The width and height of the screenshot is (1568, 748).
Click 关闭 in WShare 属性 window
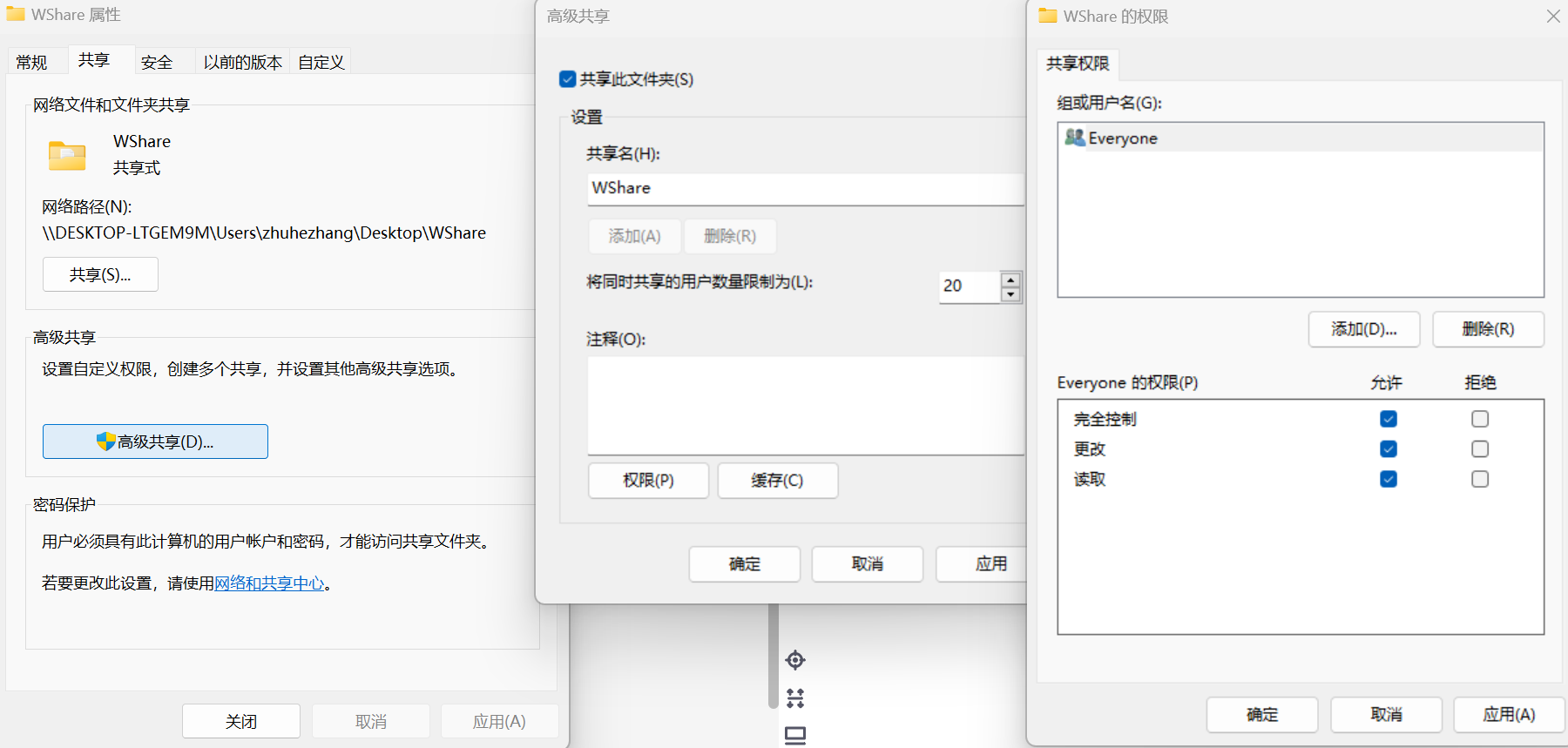point(241,722)
